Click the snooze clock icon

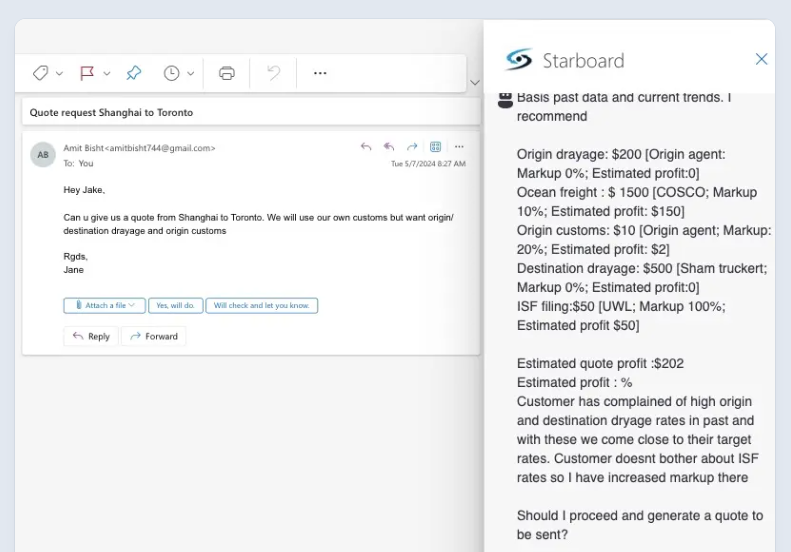click(x=172, y=73)
